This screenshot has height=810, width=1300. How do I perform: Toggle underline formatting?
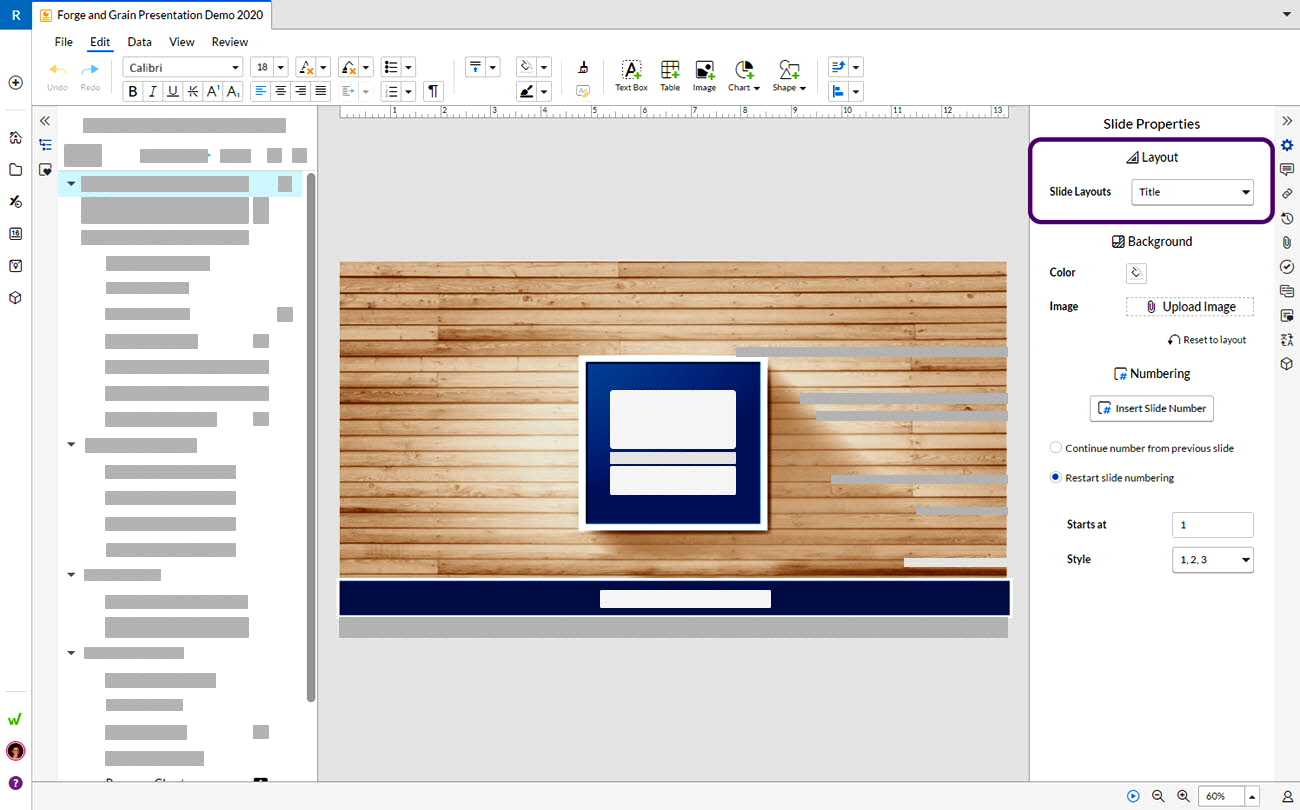point(172,91)
